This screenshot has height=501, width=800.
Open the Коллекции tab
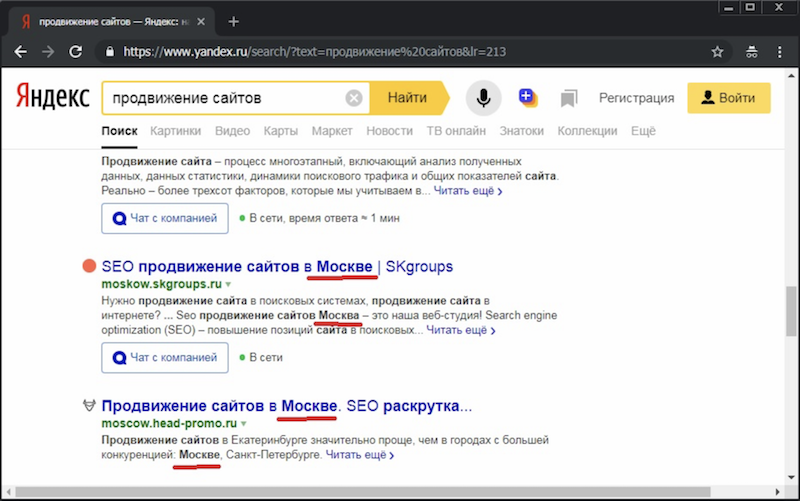[587, 131]
